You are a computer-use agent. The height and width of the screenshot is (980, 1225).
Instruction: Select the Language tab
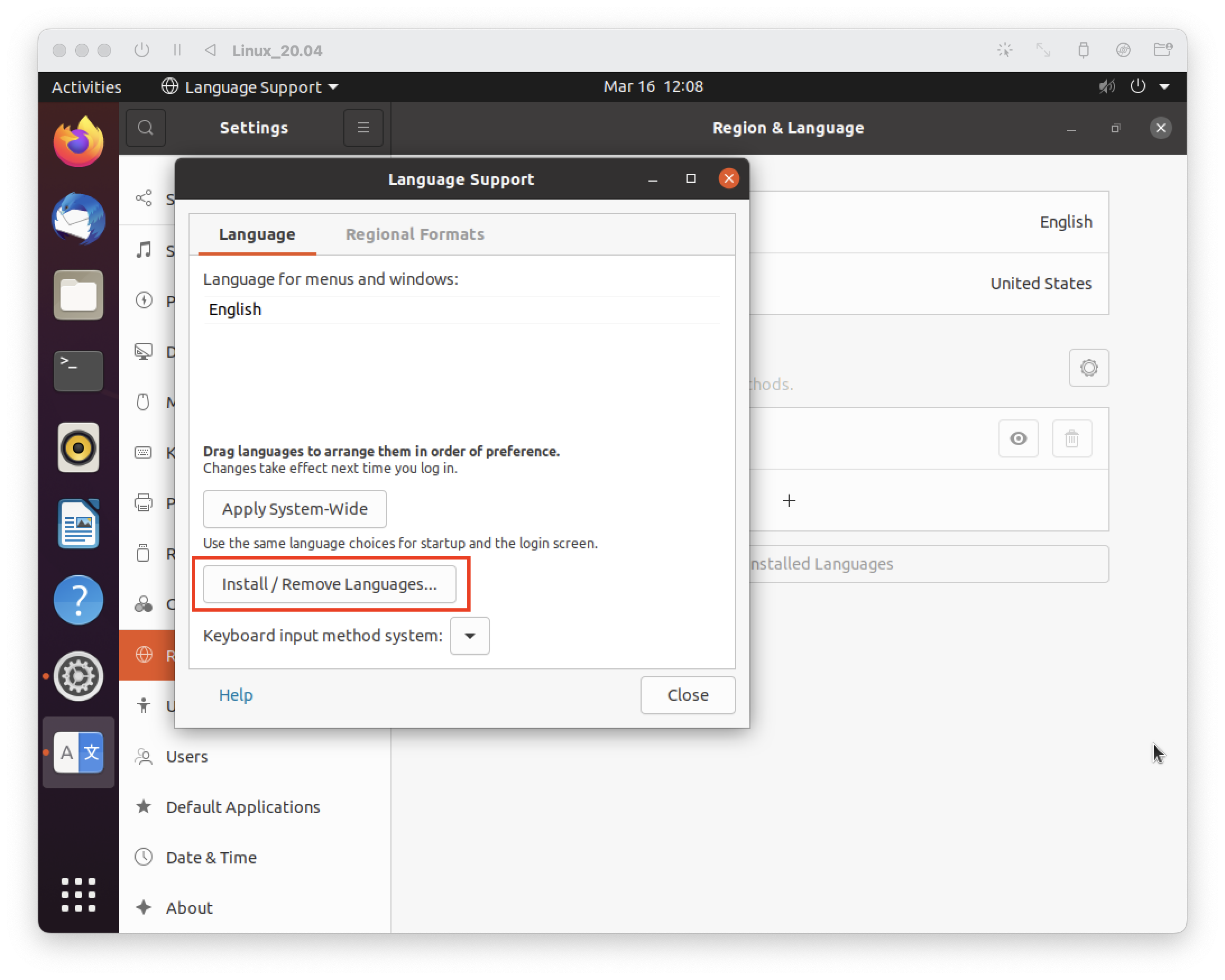click(x=257, y=234)
